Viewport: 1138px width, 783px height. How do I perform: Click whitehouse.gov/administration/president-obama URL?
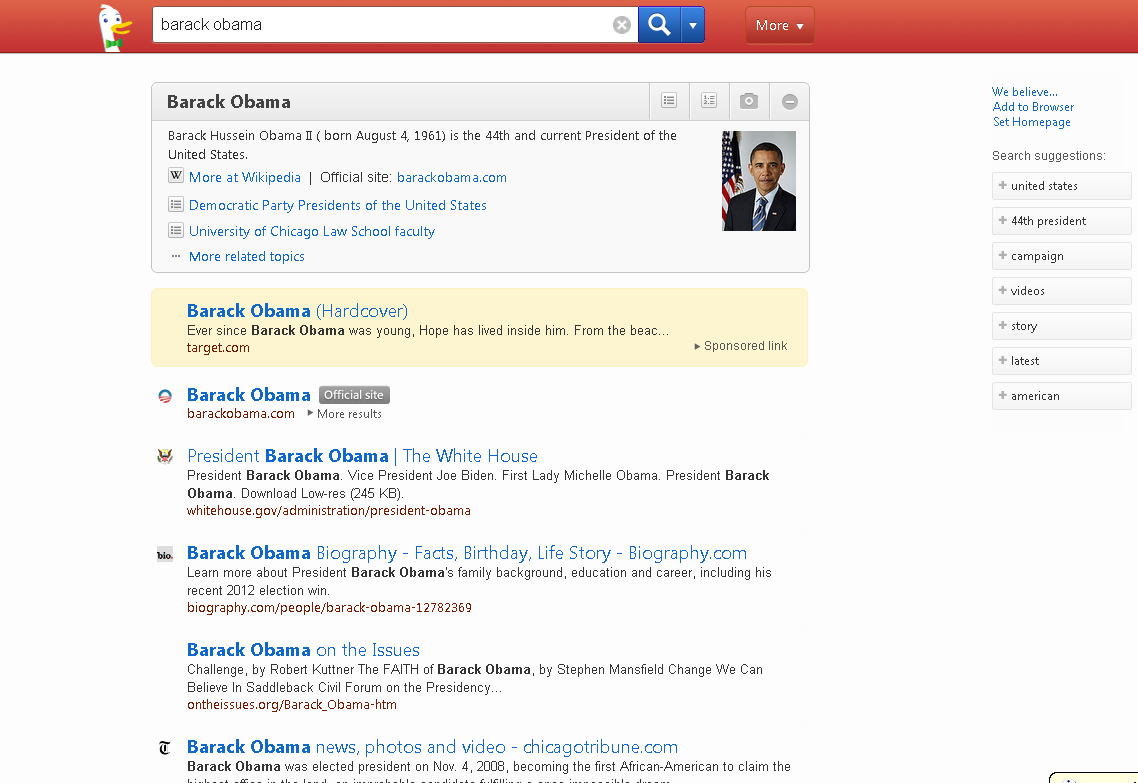pyautogui.click(x=329, y=511)
